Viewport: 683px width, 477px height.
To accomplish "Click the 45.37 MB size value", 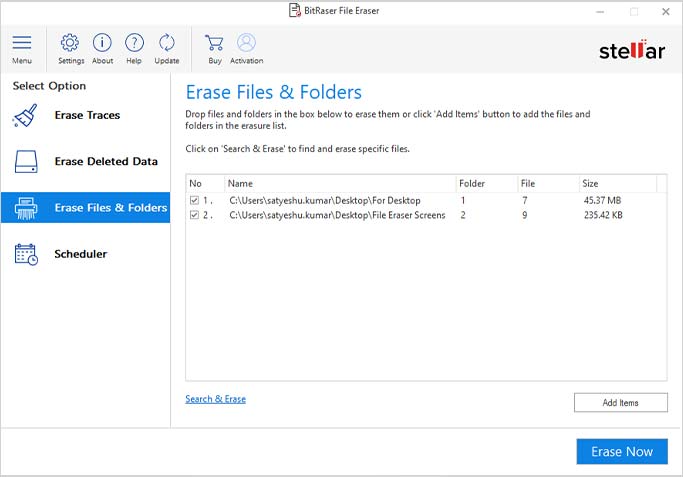I will pyautogui.click(x=602, y=200).
